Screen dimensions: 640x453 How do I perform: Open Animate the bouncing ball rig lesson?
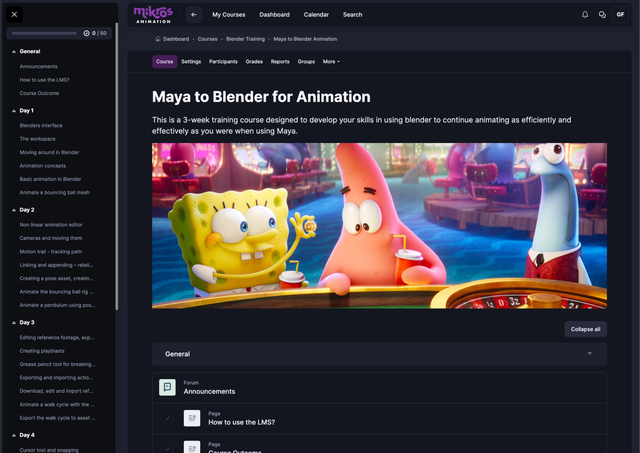pos(56,292)
